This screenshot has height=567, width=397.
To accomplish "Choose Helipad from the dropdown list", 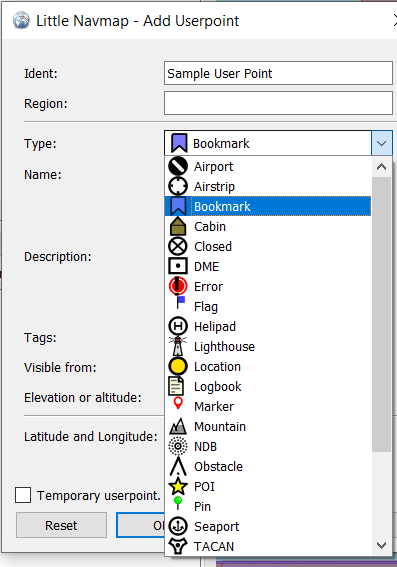I will pos(268,326).
